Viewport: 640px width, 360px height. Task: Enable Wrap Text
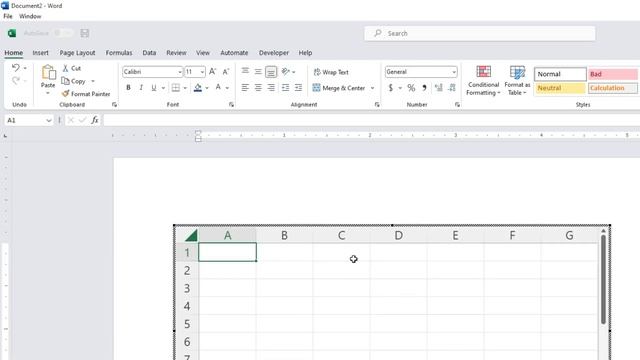tap(331, 72)
